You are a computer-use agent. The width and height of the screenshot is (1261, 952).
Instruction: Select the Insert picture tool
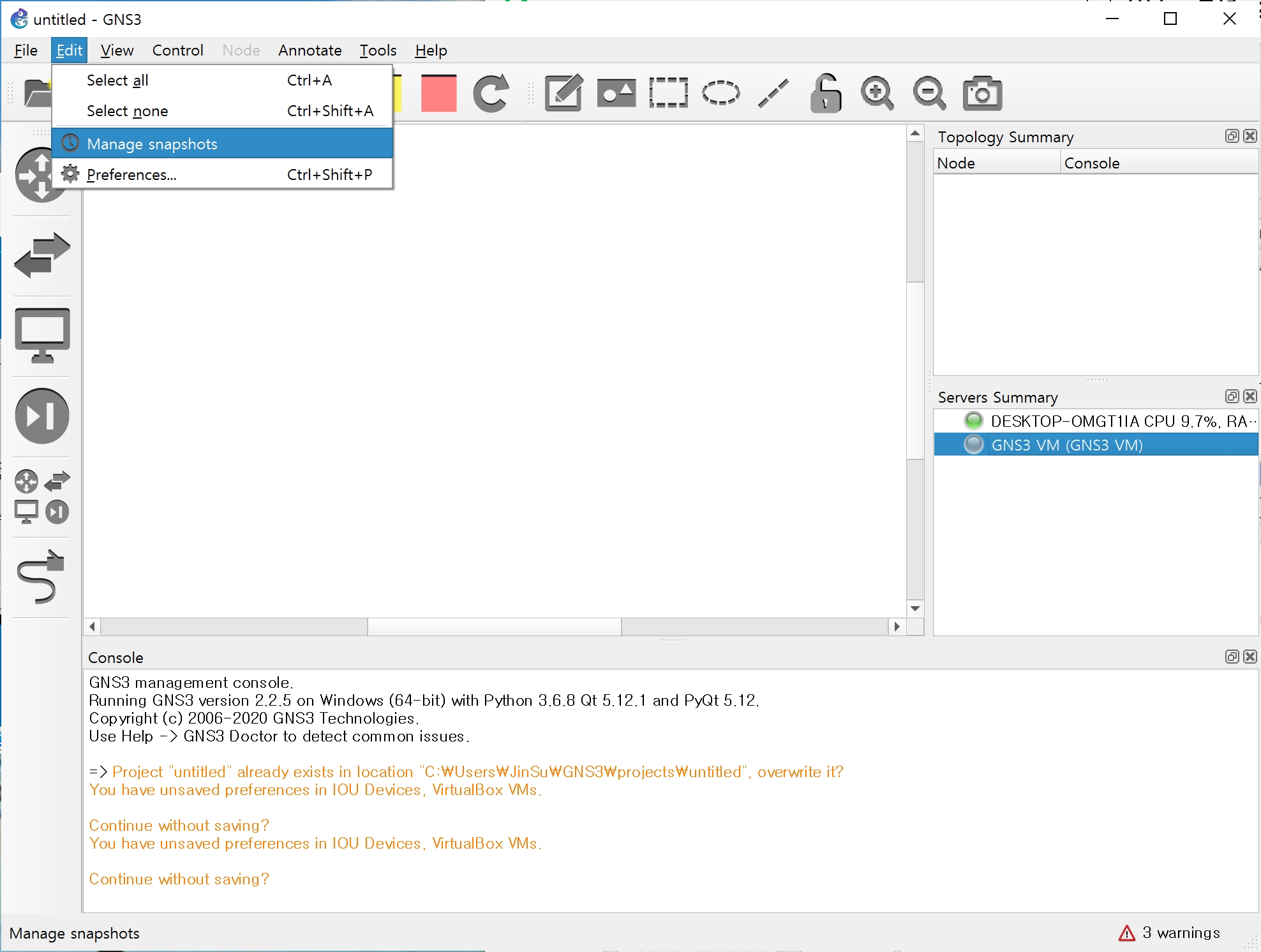616,93
